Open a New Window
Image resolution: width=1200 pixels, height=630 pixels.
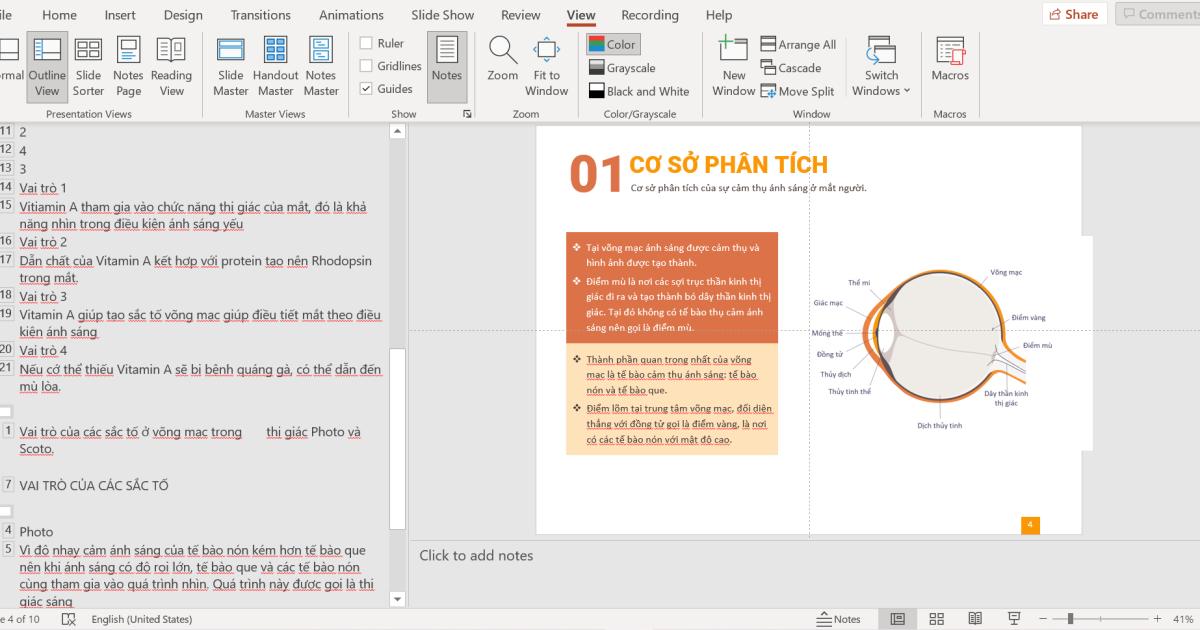733,66
